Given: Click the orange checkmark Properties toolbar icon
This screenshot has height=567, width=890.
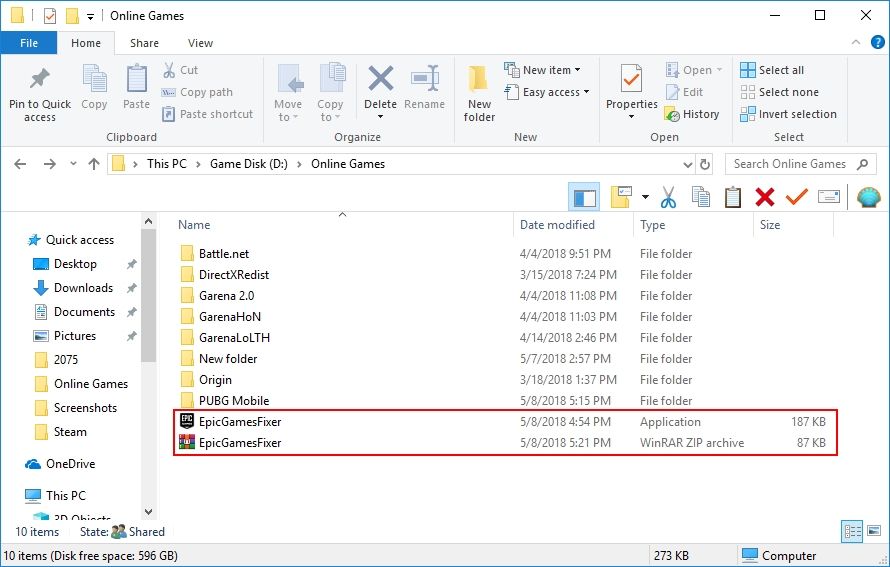Looking at the screenshot, I should coord(796,197).
